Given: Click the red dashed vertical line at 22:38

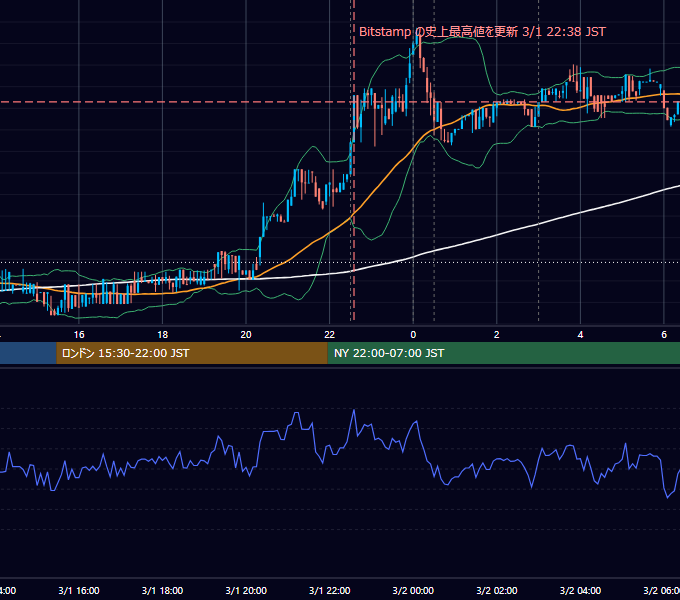Looking at the screenshot, I should (x=354, y=160).
